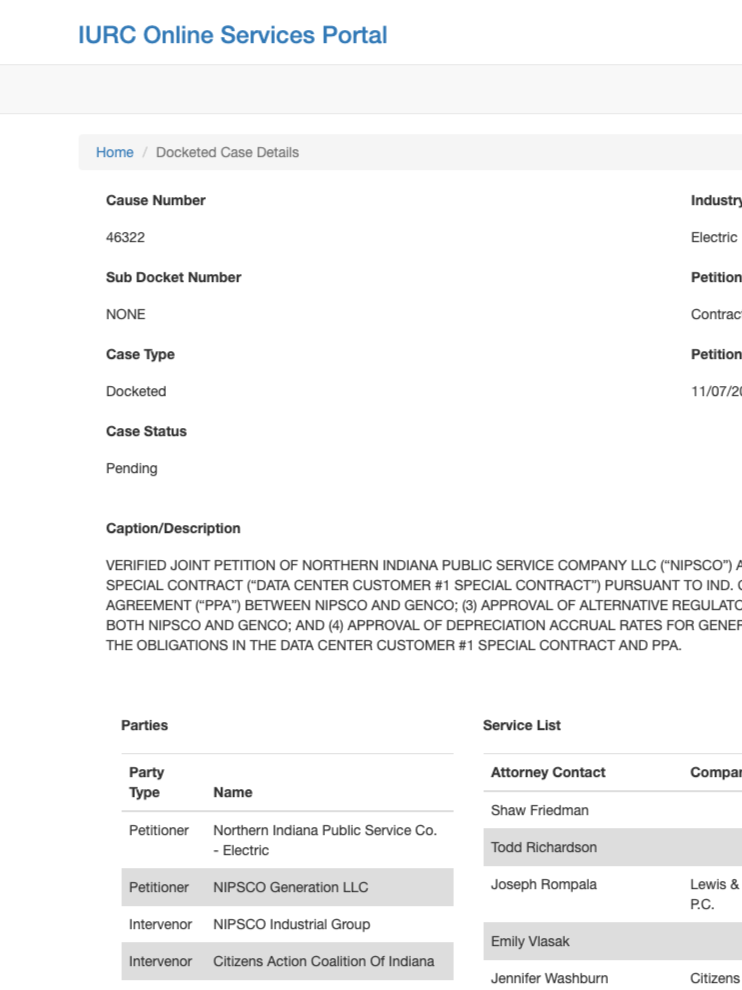Select attorney Joseph Rompala in Service List
The height and width of the screenshot is (990, 742).
[544, 885]
